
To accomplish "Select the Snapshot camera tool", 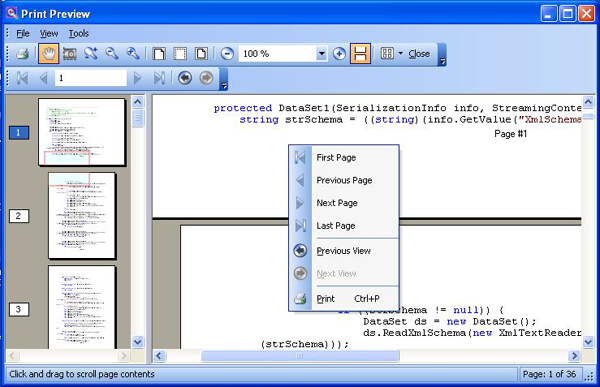I will click(x=70, y=54).
